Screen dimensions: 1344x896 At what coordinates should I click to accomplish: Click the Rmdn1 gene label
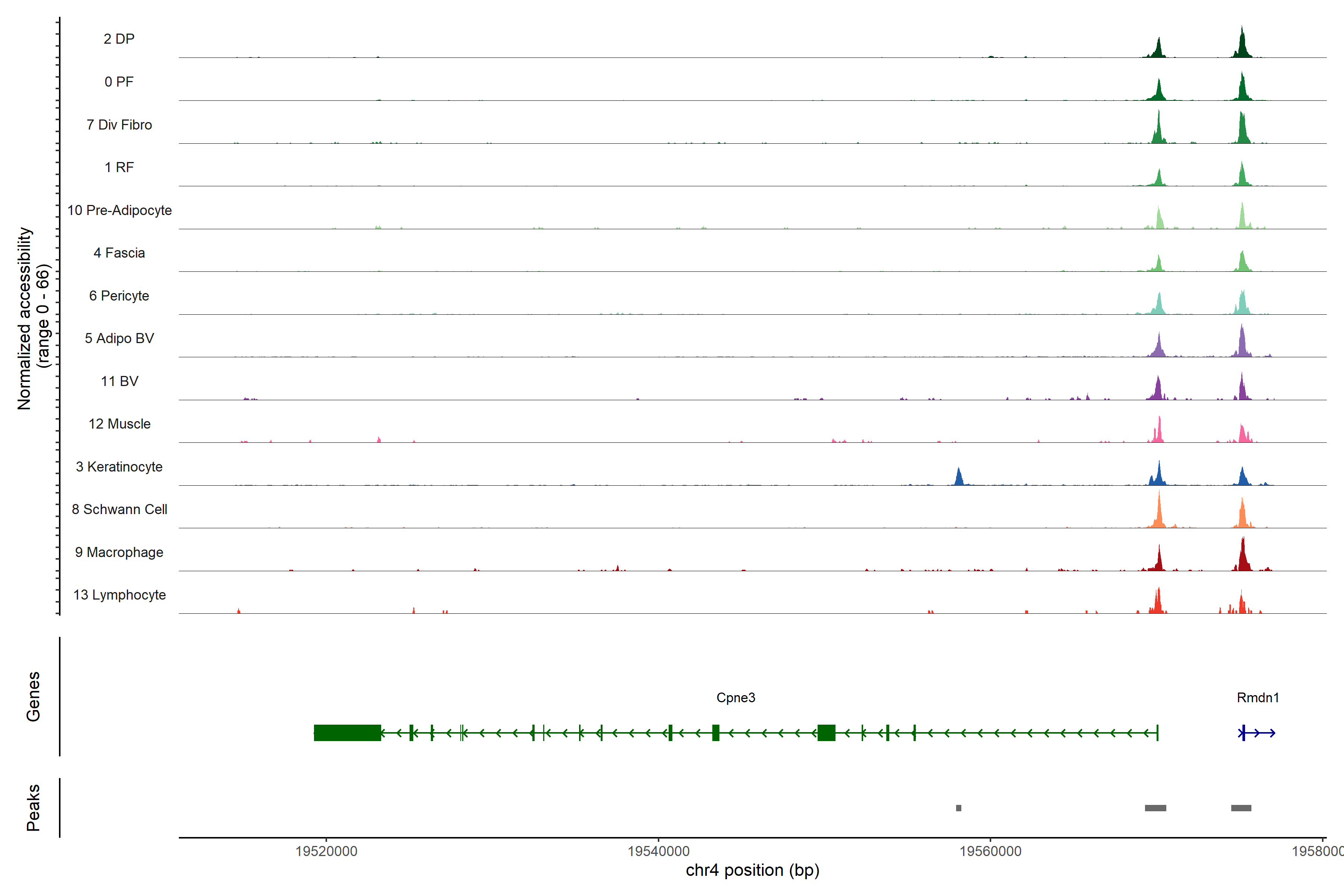tap(1257, 698)
